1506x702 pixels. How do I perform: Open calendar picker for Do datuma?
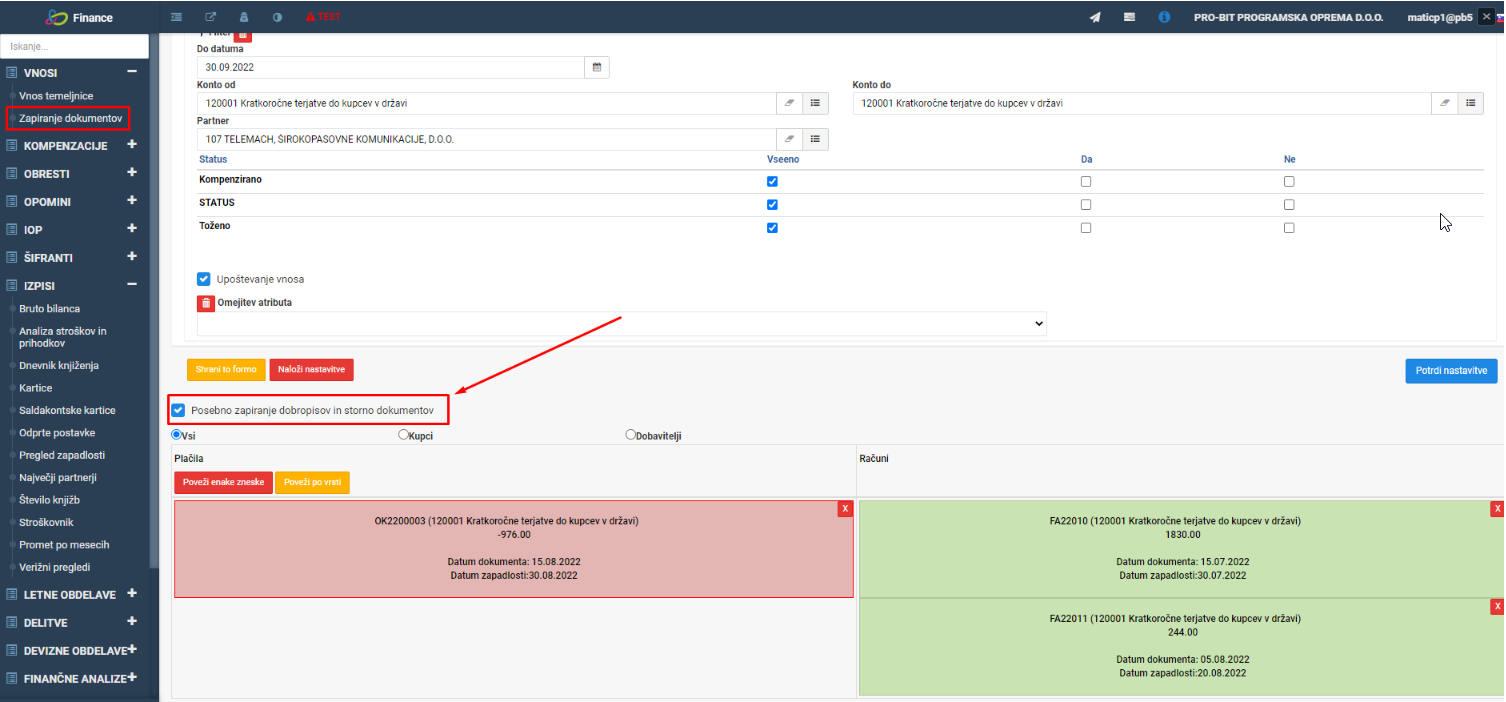(597, 67)
